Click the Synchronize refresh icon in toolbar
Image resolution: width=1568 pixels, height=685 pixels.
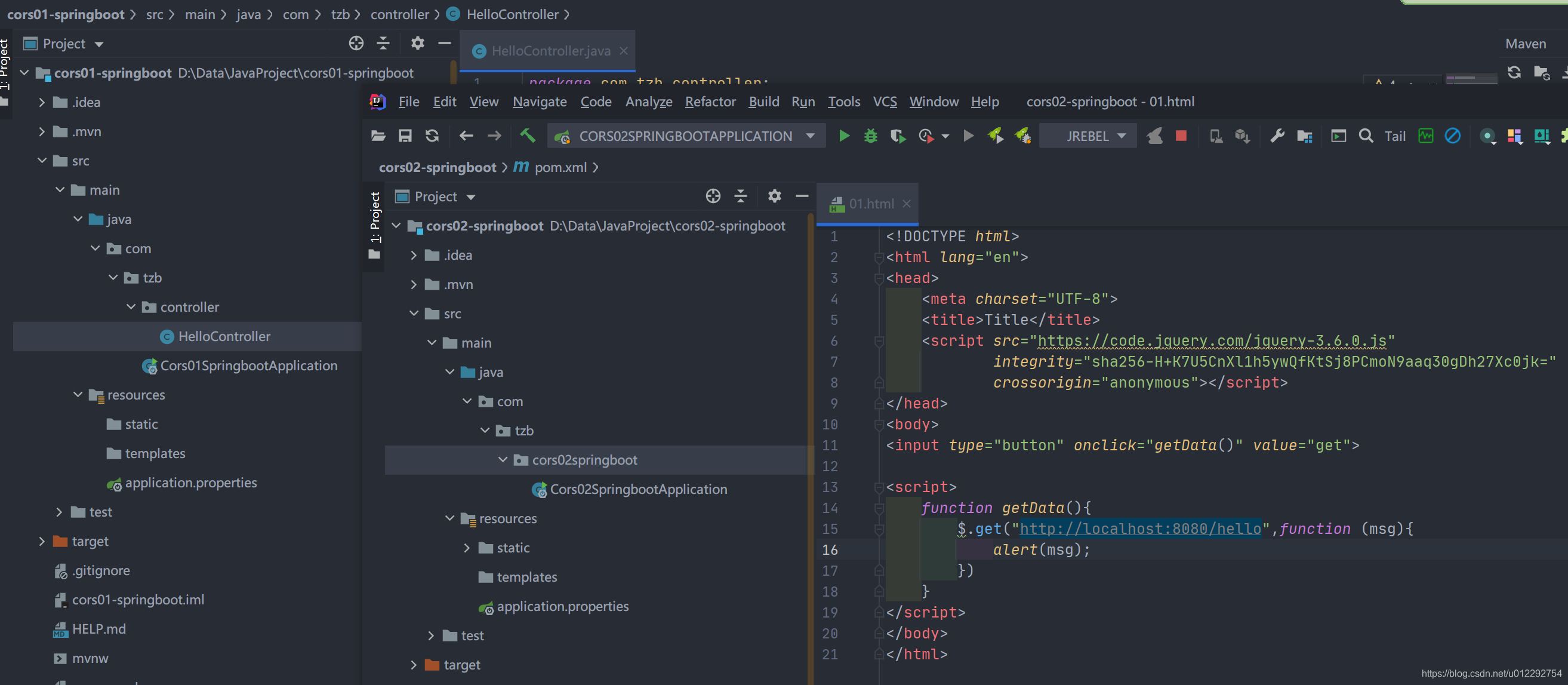tap(432, 136)
